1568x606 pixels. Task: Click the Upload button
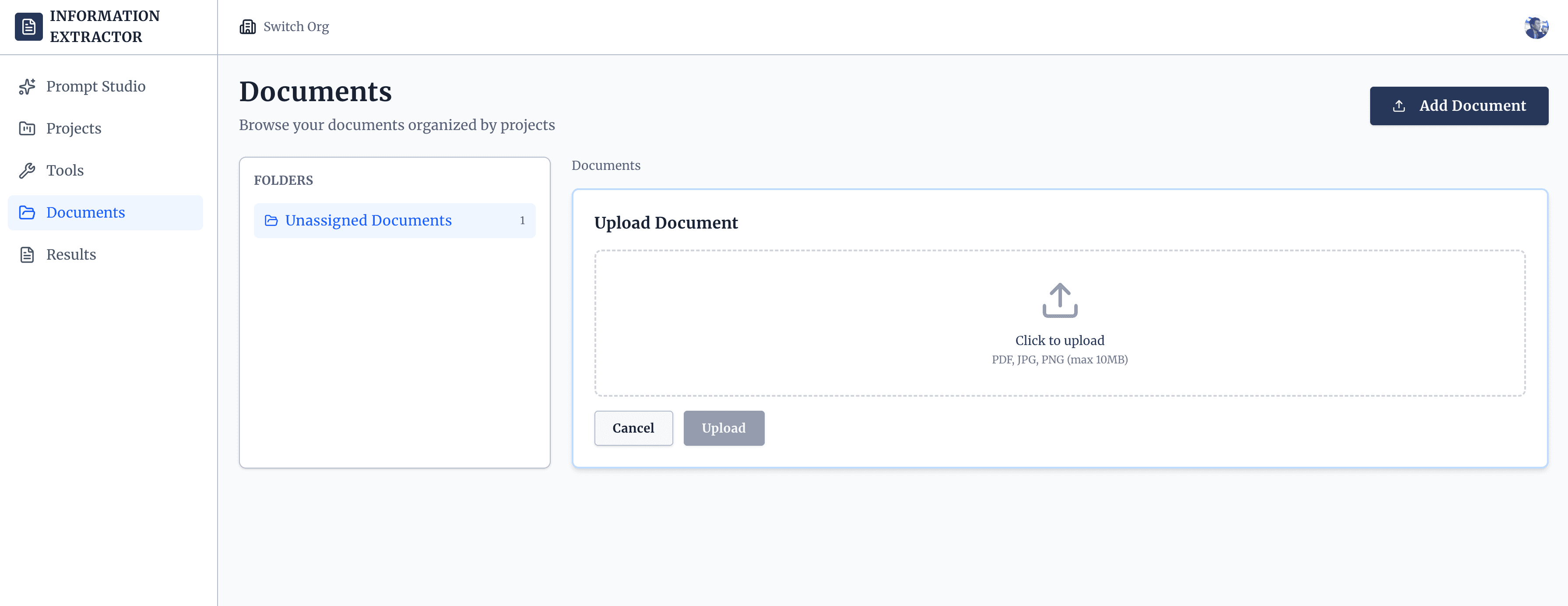point(724,428)
